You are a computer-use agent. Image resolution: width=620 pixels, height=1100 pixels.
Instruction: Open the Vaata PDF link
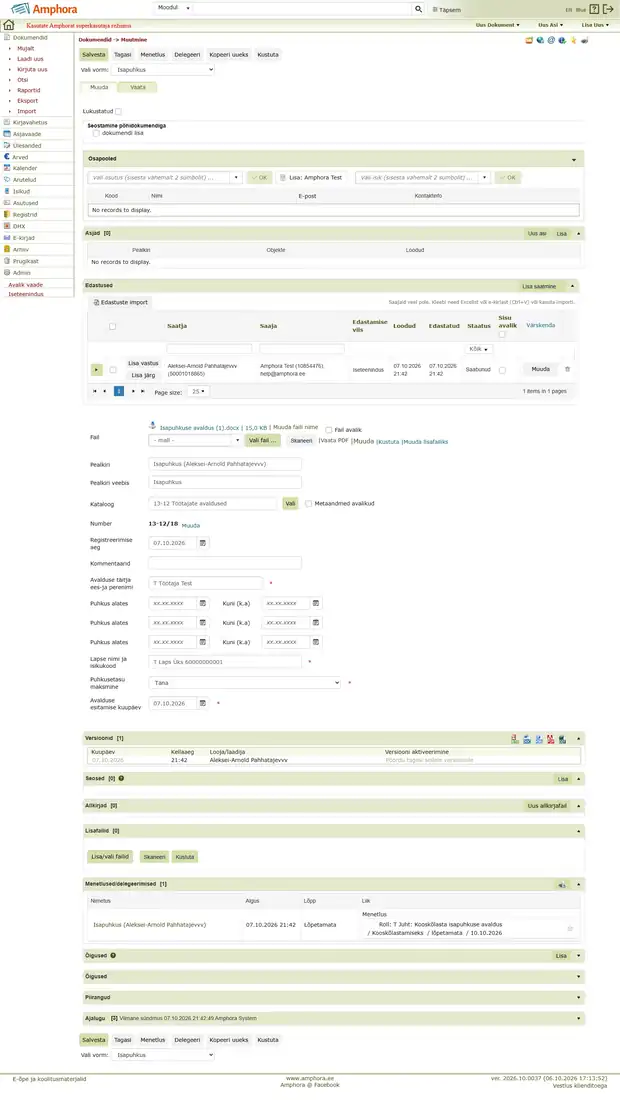coord(334,441)
